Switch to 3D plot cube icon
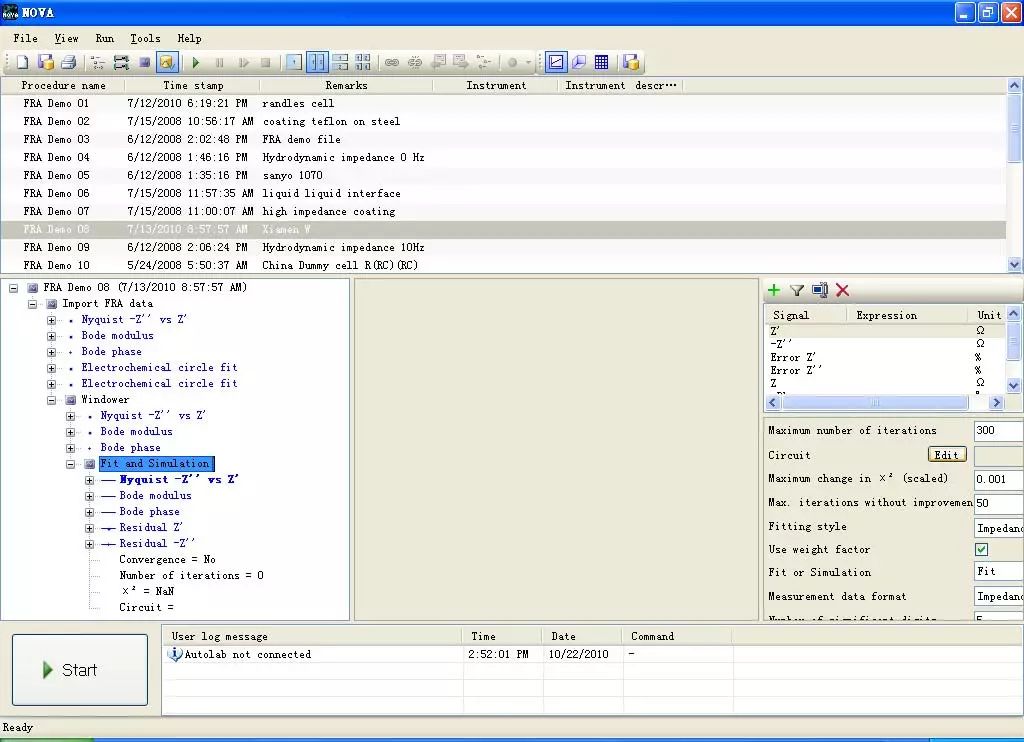 tap(579, 62)
